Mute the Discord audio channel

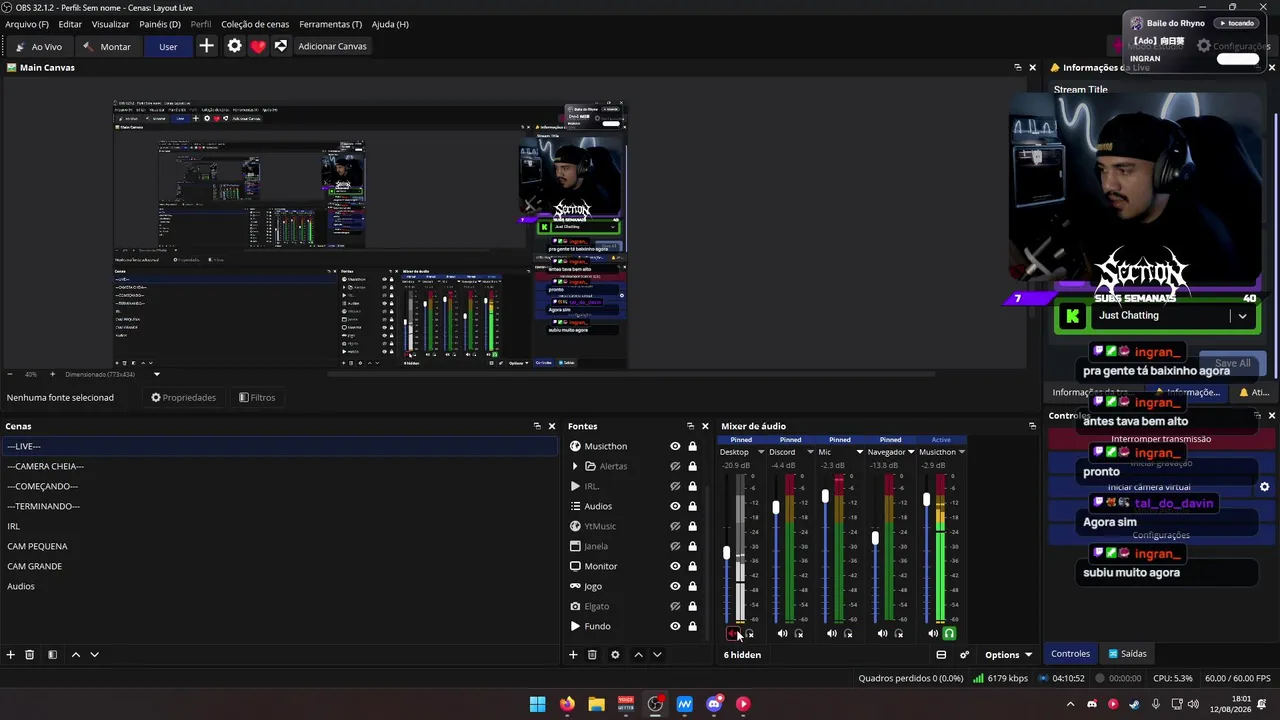coord(782,634)
